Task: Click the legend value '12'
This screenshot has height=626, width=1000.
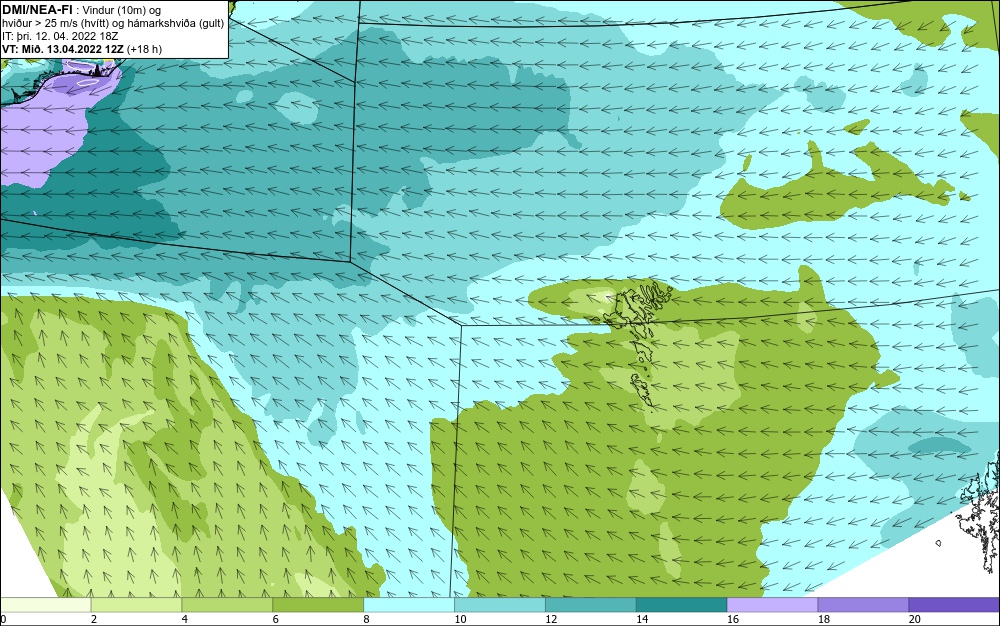Action: coord(551,619)
